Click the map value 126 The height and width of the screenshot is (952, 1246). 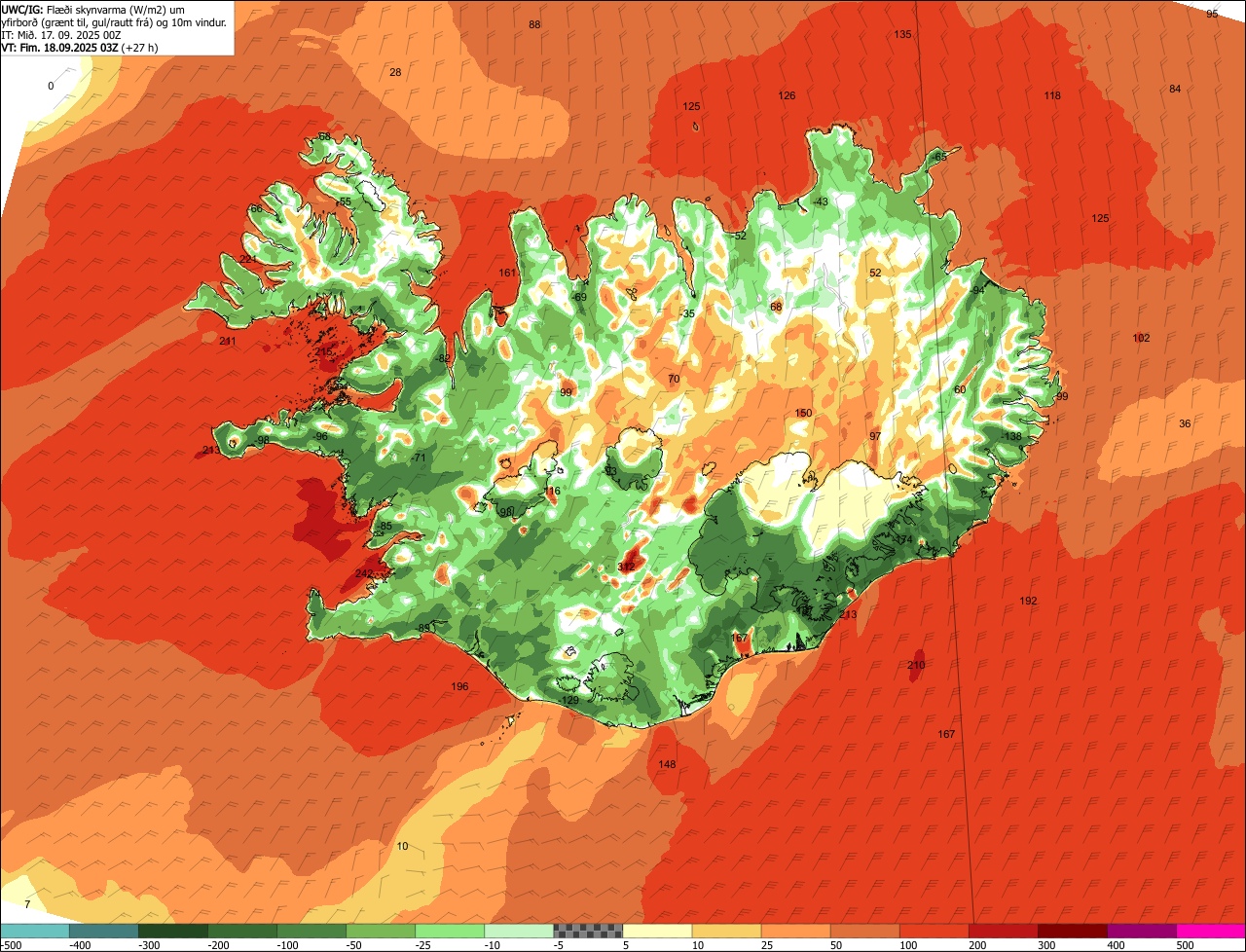coord(787,95)
